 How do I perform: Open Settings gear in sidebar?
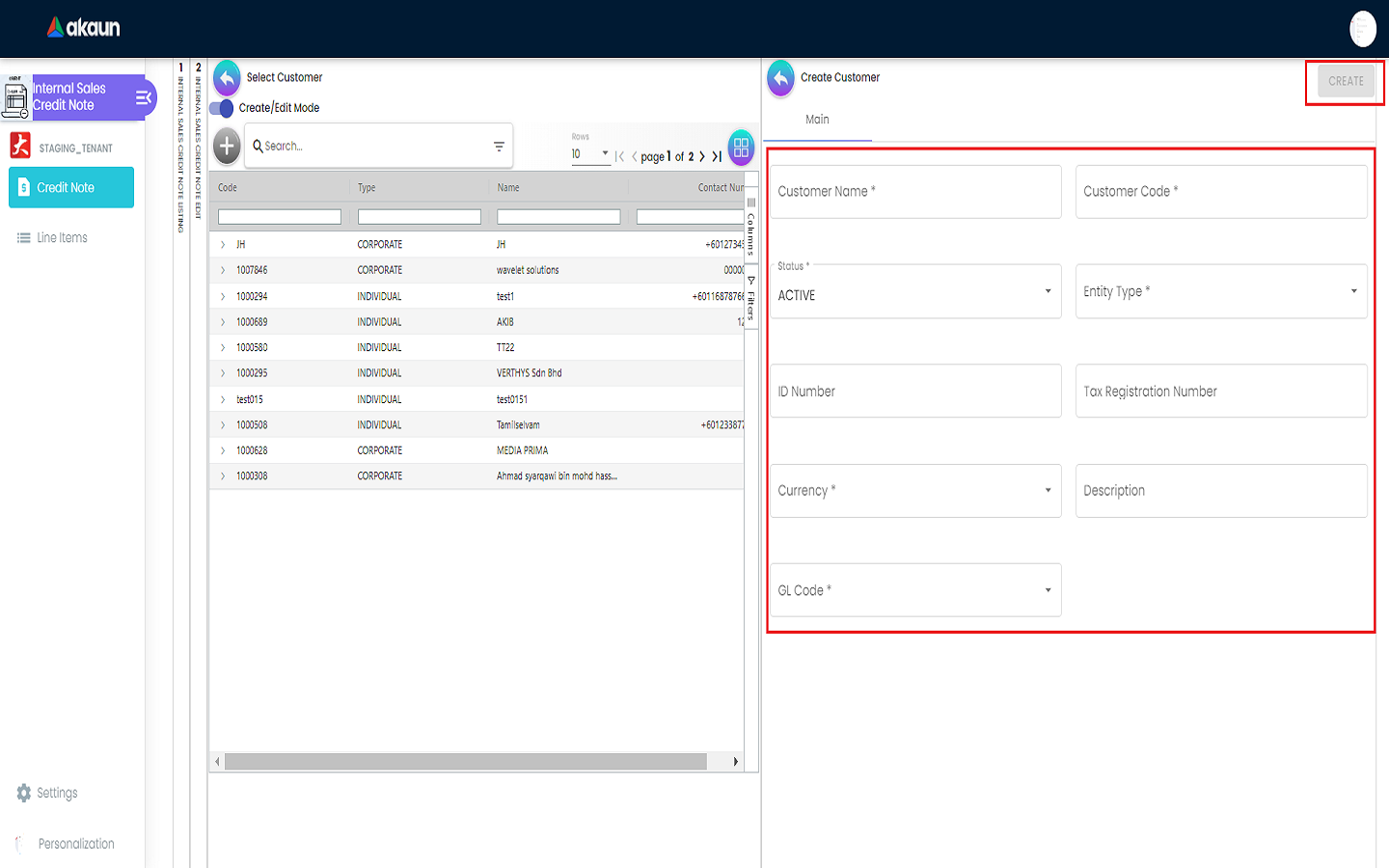pyautogui.click(x=24, y=793)
